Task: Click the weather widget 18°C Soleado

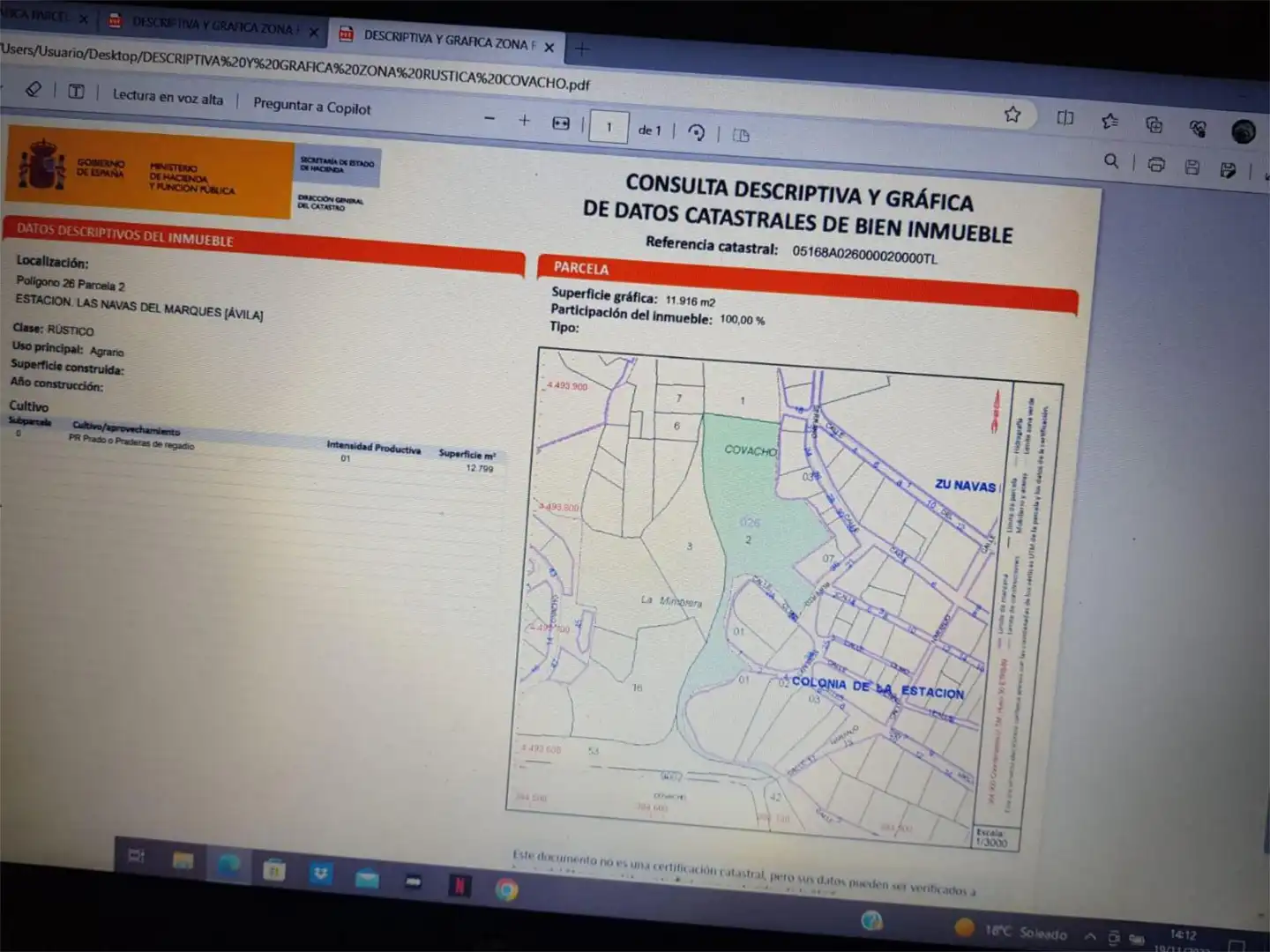Action: pyautogui.click(x=1011, y=930)
